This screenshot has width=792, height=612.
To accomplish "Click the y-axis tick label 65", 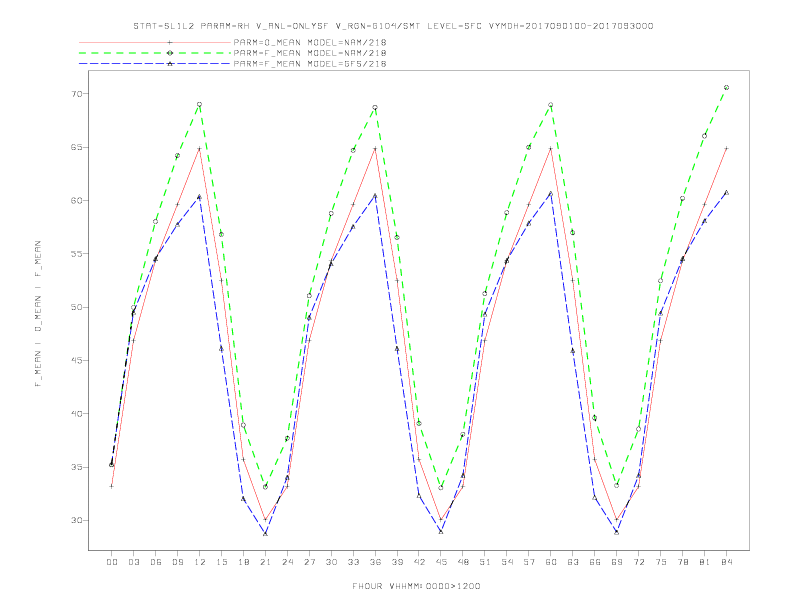I will [x=77, y=147].
